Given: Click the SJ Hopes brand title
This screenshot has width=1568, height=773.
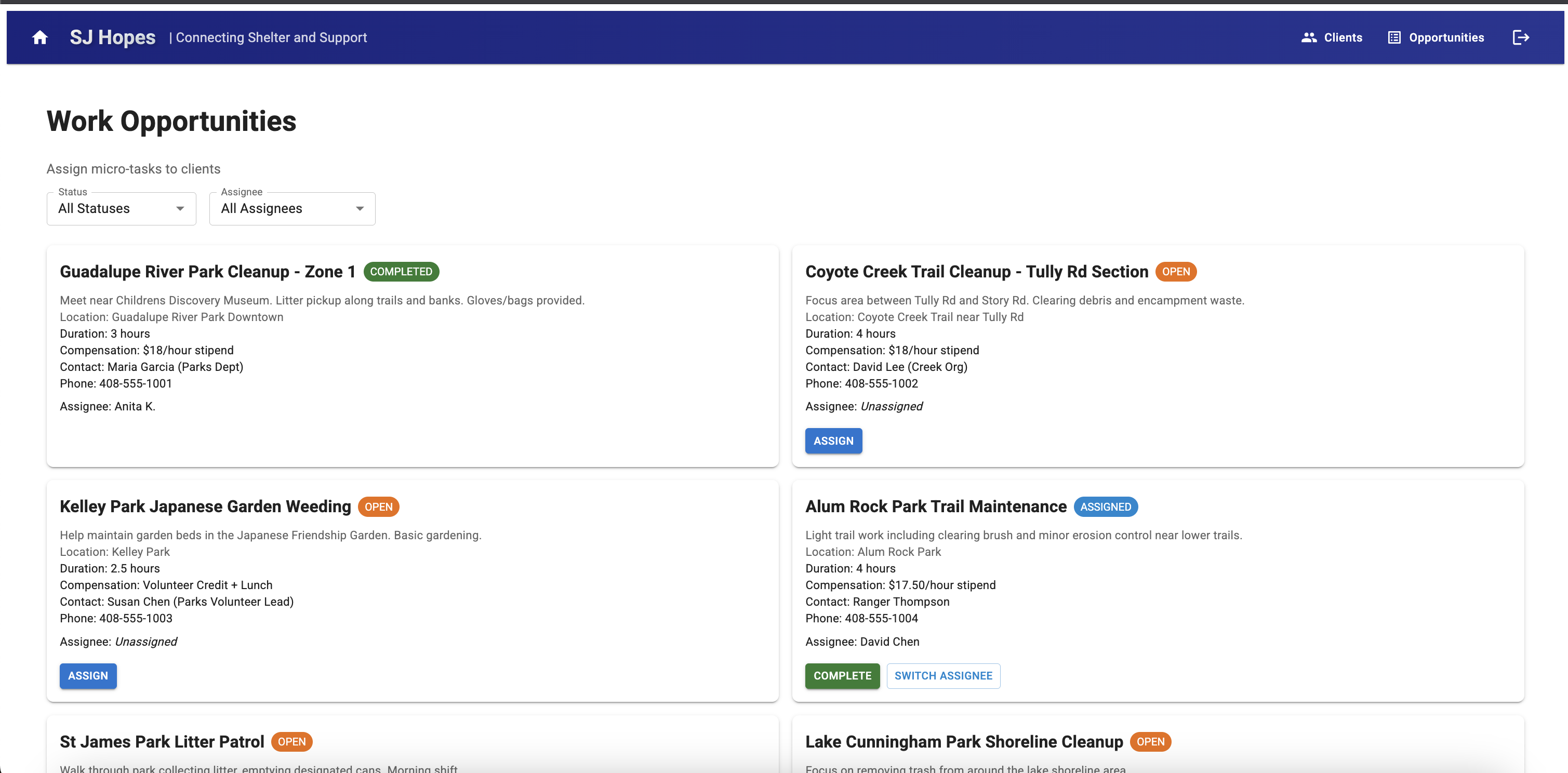Looking at the screenshot, I should click(x=113, y=38).
